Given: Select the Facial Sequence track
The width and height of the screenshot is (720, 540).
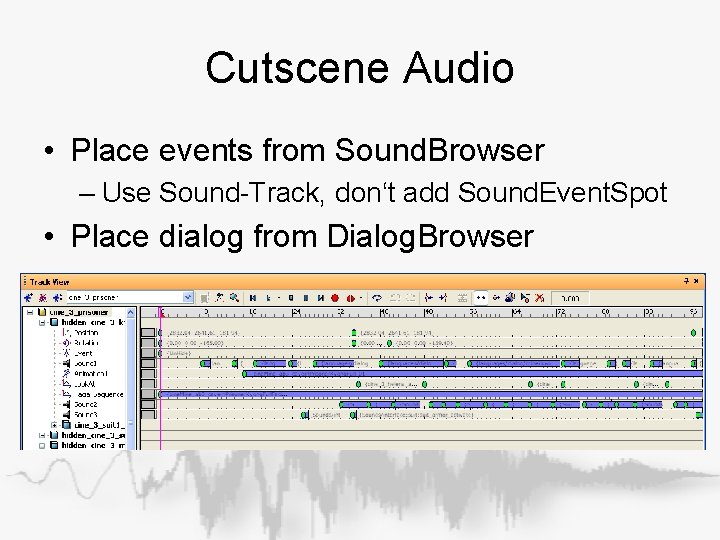Looking at the screenshot, I should click(x=99, y=394).
